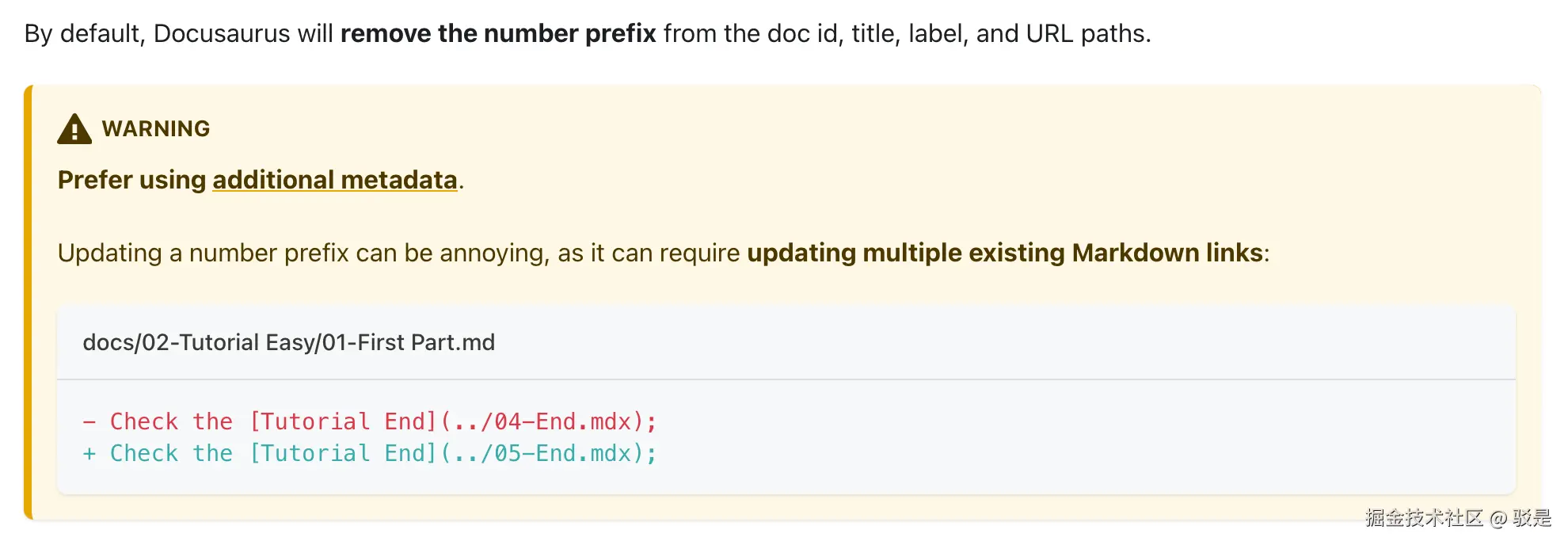Click the 掘金技术社区 watermark text
1568x545 pixels.
pyautogui.click(x=1424, y=518)
